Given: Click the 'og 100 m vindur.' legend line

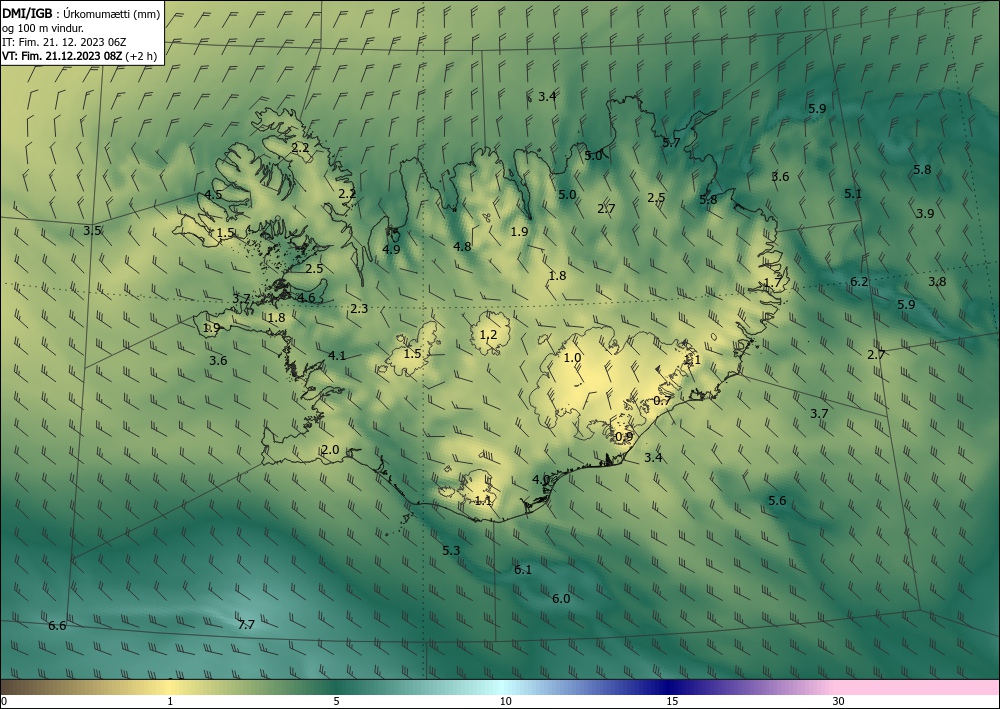Looking at the screenshot, I should pos(43,28).
